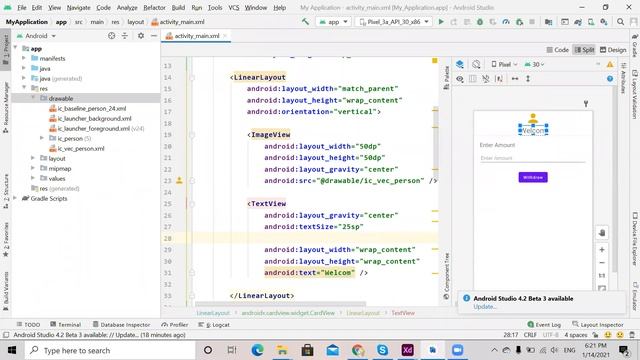Viewport: 640px width, 360px height.
Task: Click the Make Project hammer icon
Action: tap(305, 22)
